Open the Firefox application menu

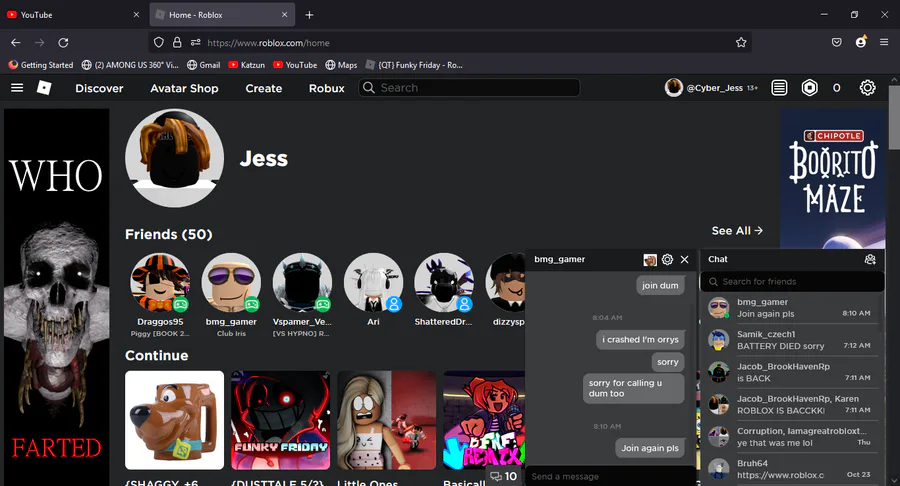pyautogui.click(x=884, y=42)
